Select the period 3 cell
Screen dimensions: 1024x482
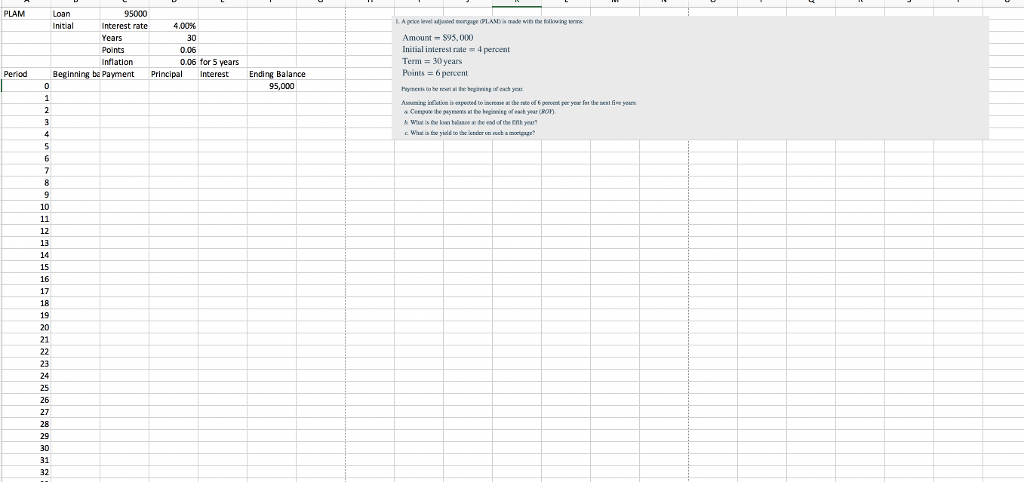tap(26, 122)
